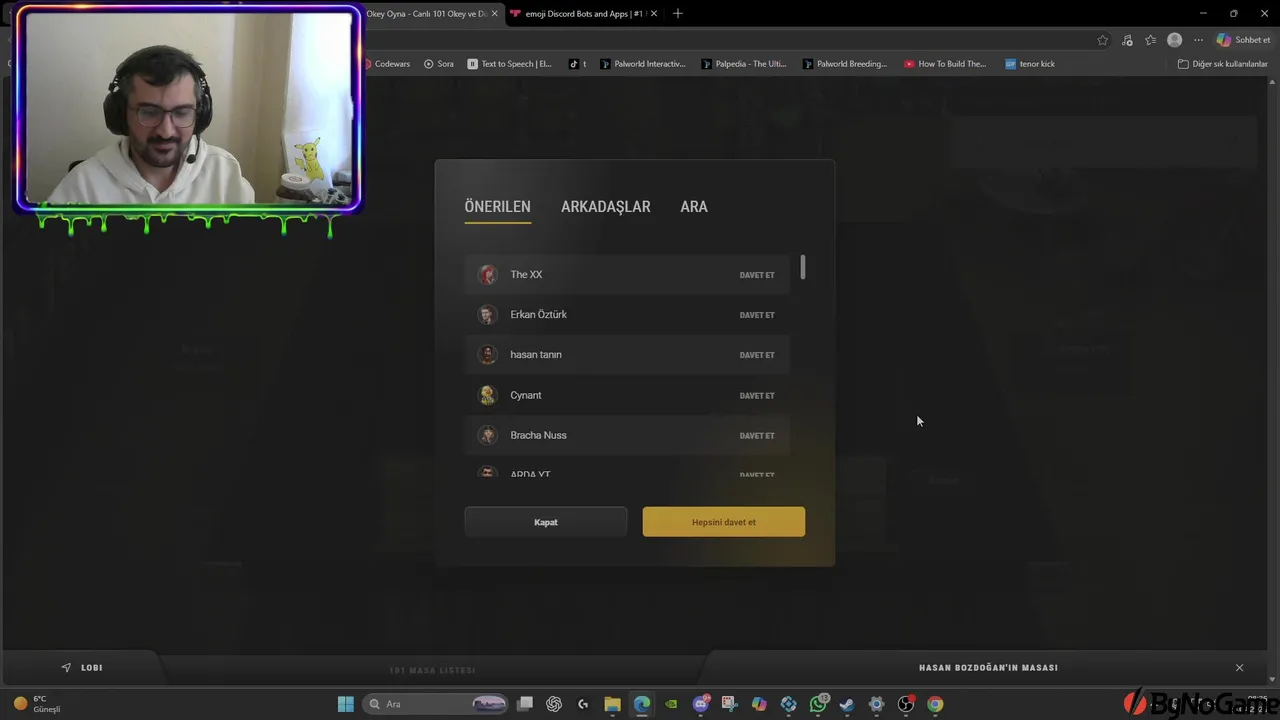Open the Palworld Interactive bookmark

point(643,64)
